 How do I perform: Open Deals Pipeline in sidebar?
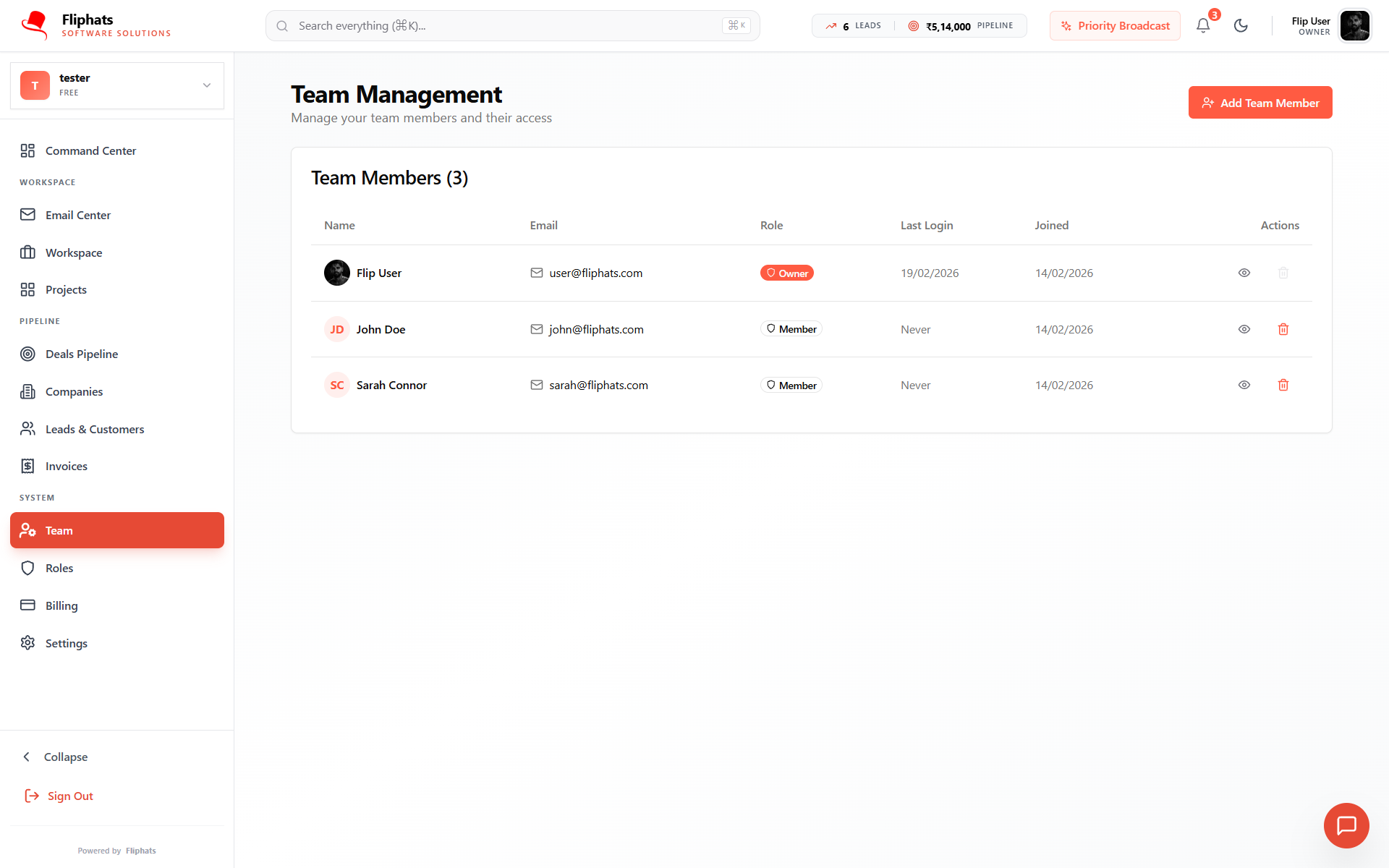(x=81, y=354)
